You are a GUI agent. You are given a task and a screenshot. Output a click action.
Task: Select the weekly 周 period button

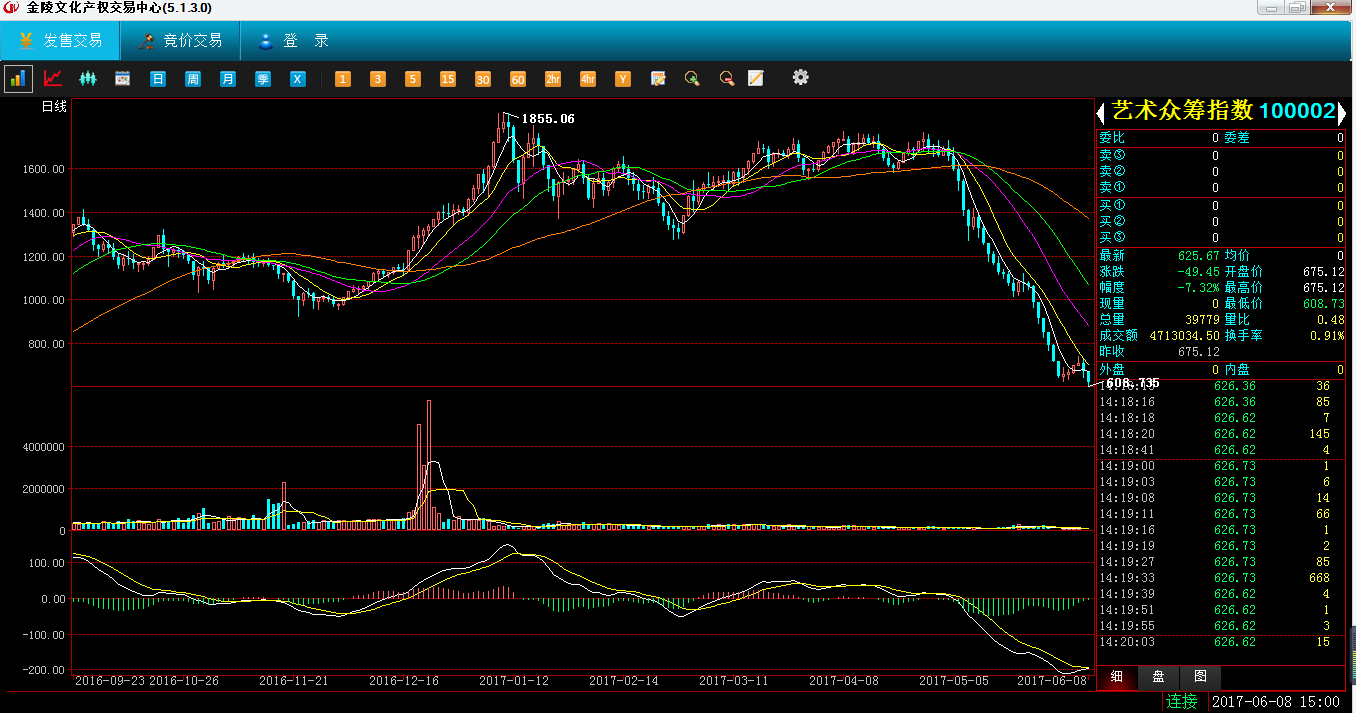coord(193,78)
